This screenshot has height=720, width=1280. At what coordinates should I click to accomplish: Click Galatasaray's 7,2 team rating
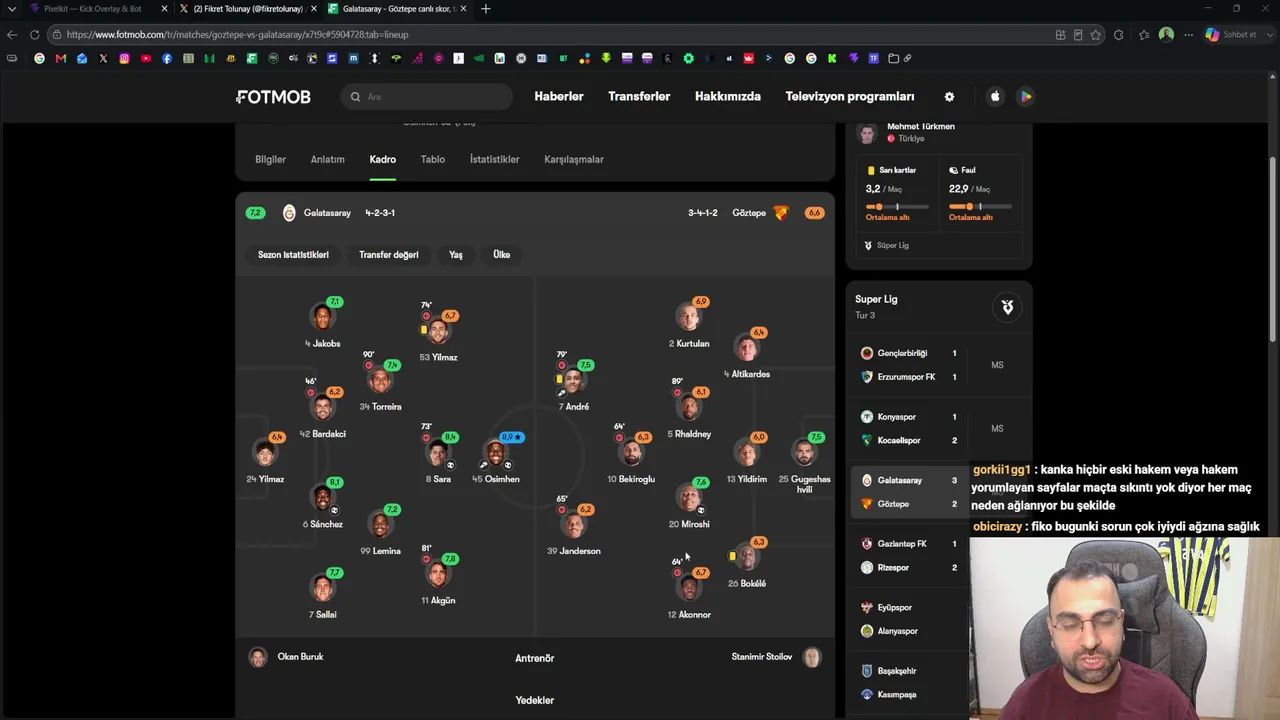click(x=255, y=213)
